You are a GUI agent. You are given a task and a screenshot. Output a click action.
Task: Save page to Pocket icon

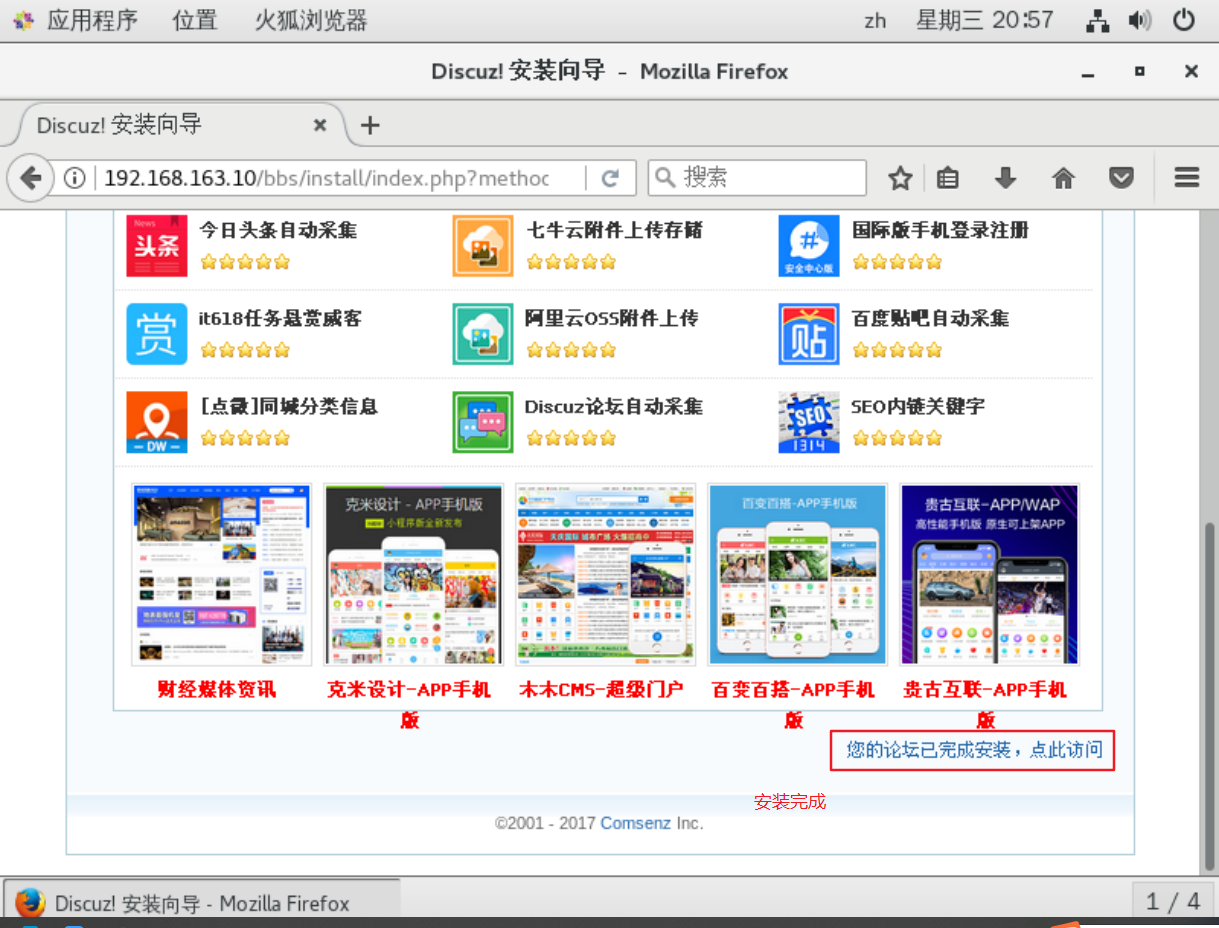click(x=1122, y=178)
